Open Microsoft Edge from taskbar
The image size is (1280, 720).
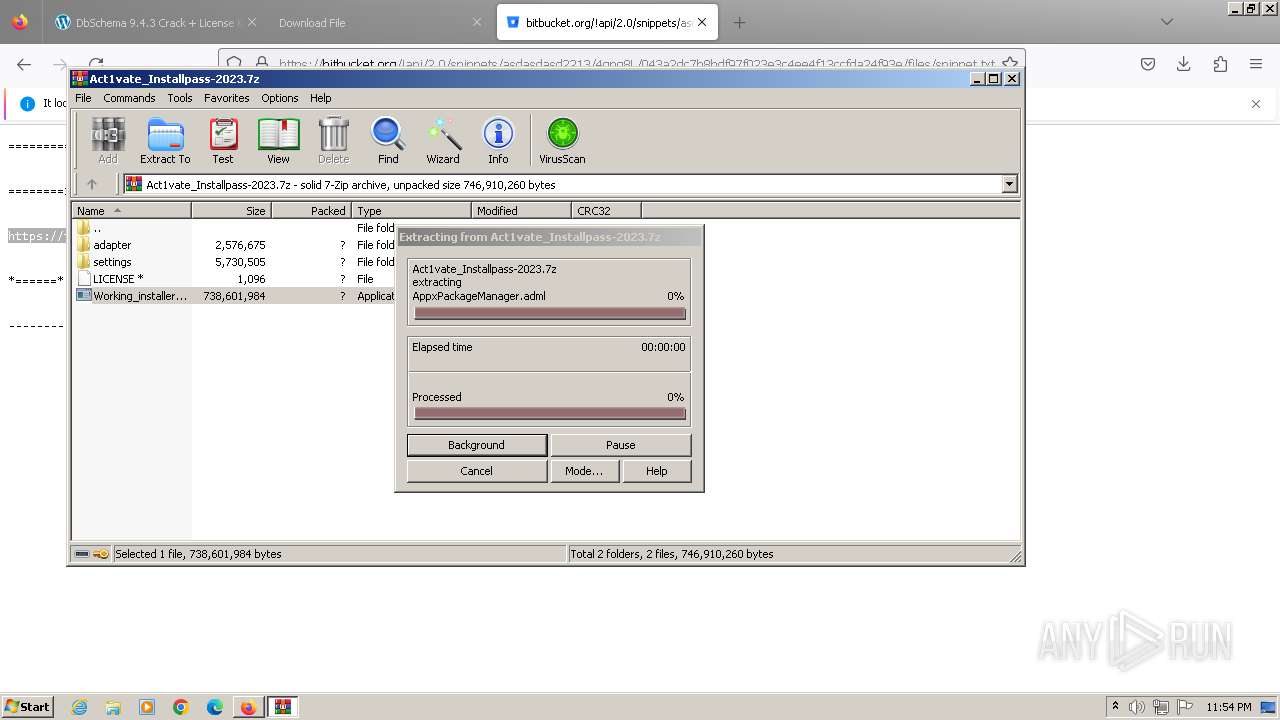215,707
